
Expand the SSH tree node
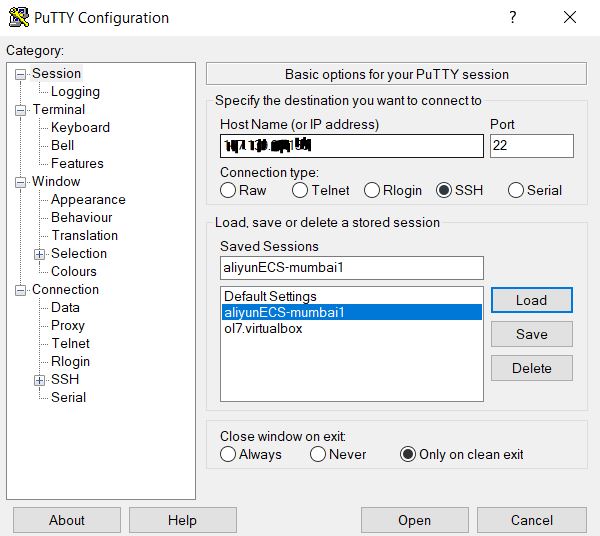click(x=39, y=380)
